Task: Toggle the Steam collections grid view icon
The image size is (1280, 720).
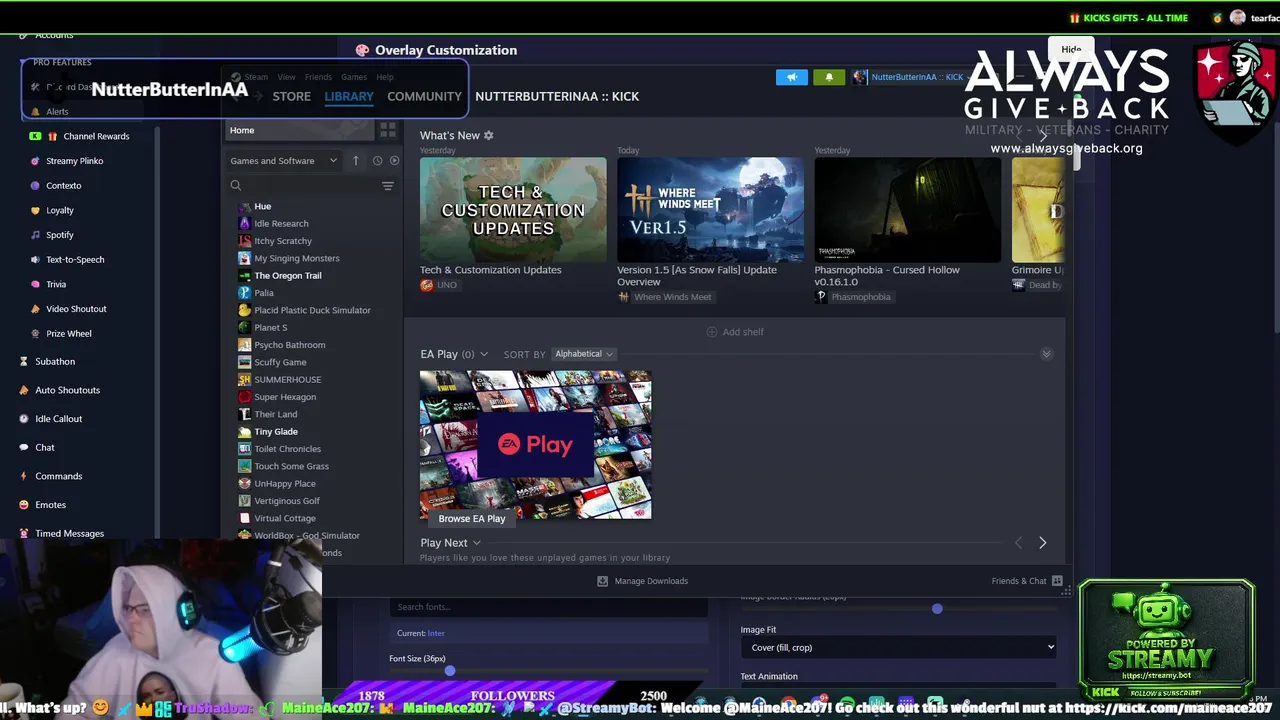Action: 388,130
